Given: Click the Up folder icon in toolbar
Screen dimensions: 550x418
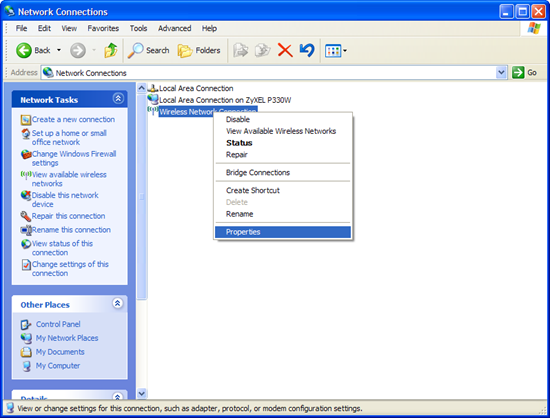Looking at the screenshot, I should point(111,50).
